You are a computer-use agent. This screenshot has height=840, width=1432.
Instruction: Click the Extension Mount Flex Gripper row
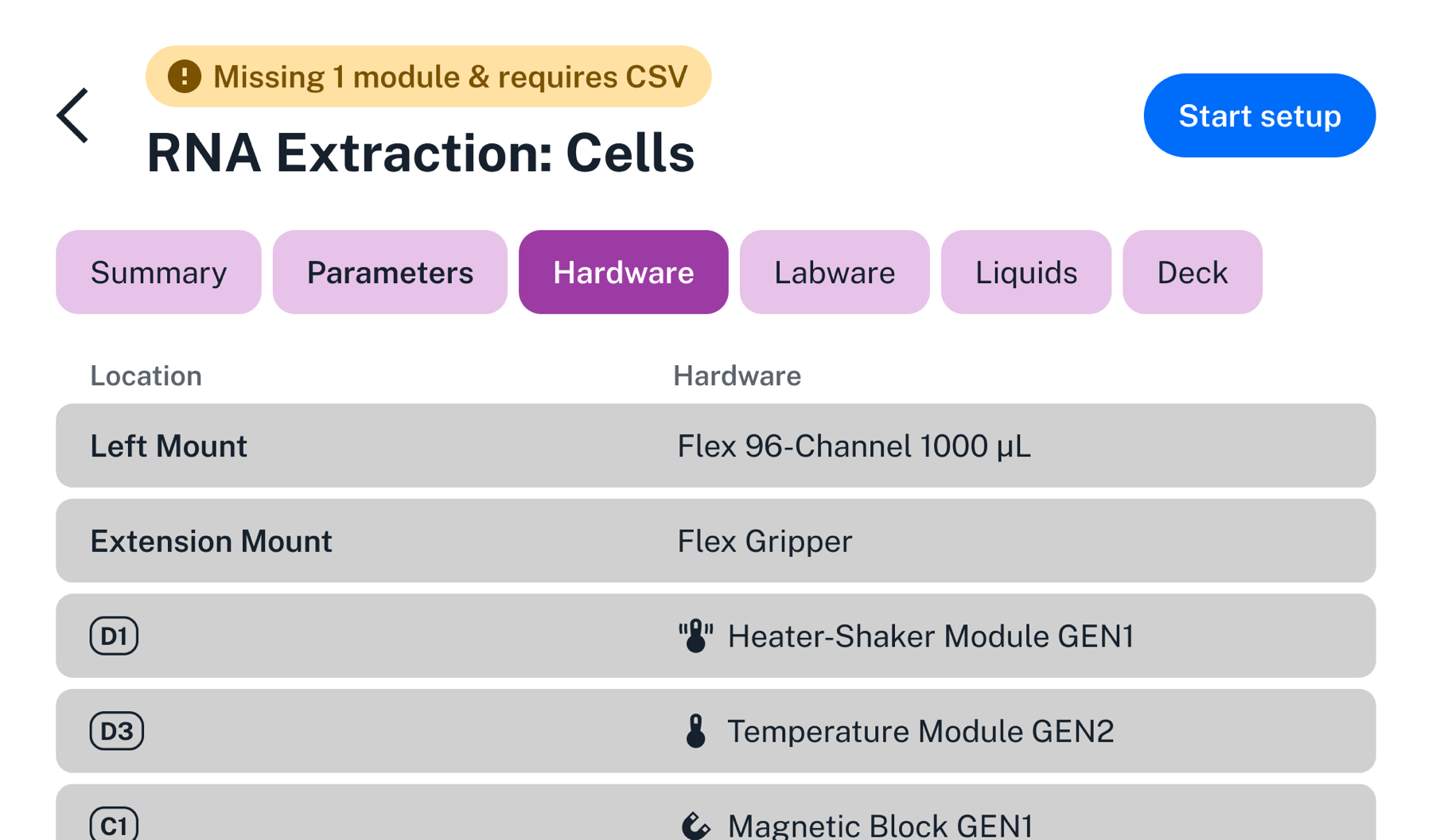click(x=715, y=541)
